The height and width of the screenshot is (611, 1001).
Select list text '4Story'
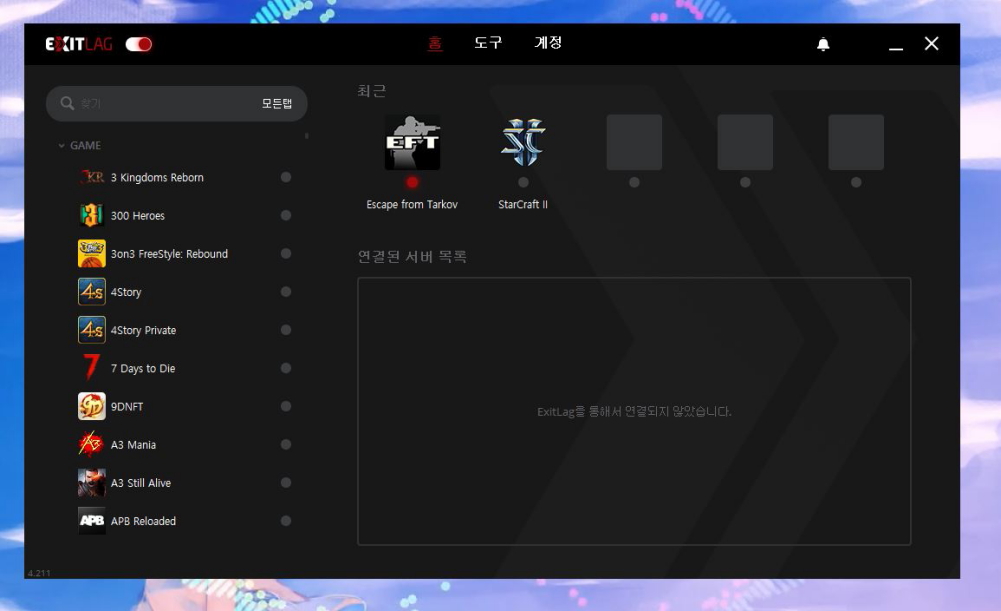click(126, 292)
